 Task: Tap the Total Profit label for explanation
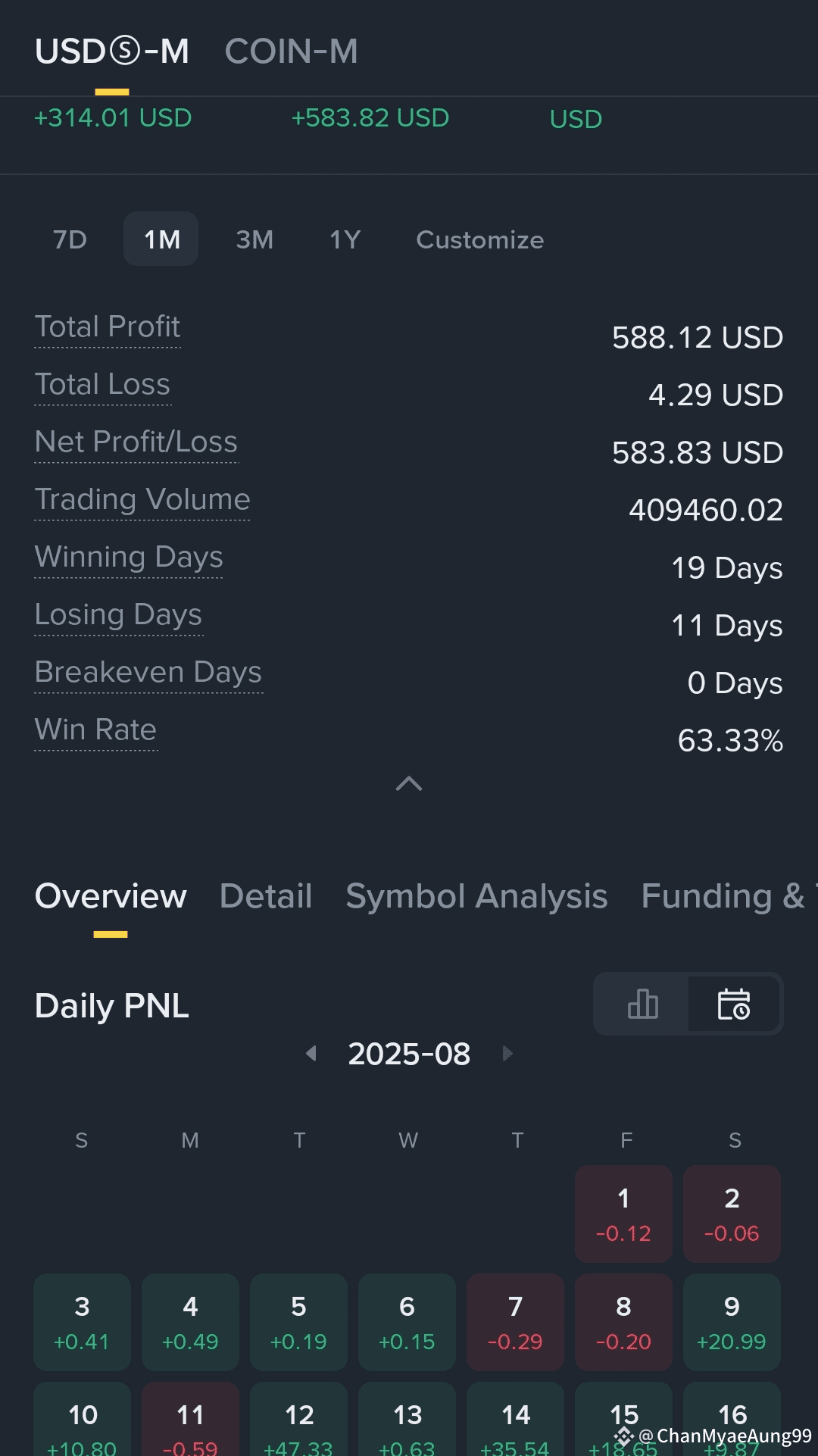tap(108, 327)
